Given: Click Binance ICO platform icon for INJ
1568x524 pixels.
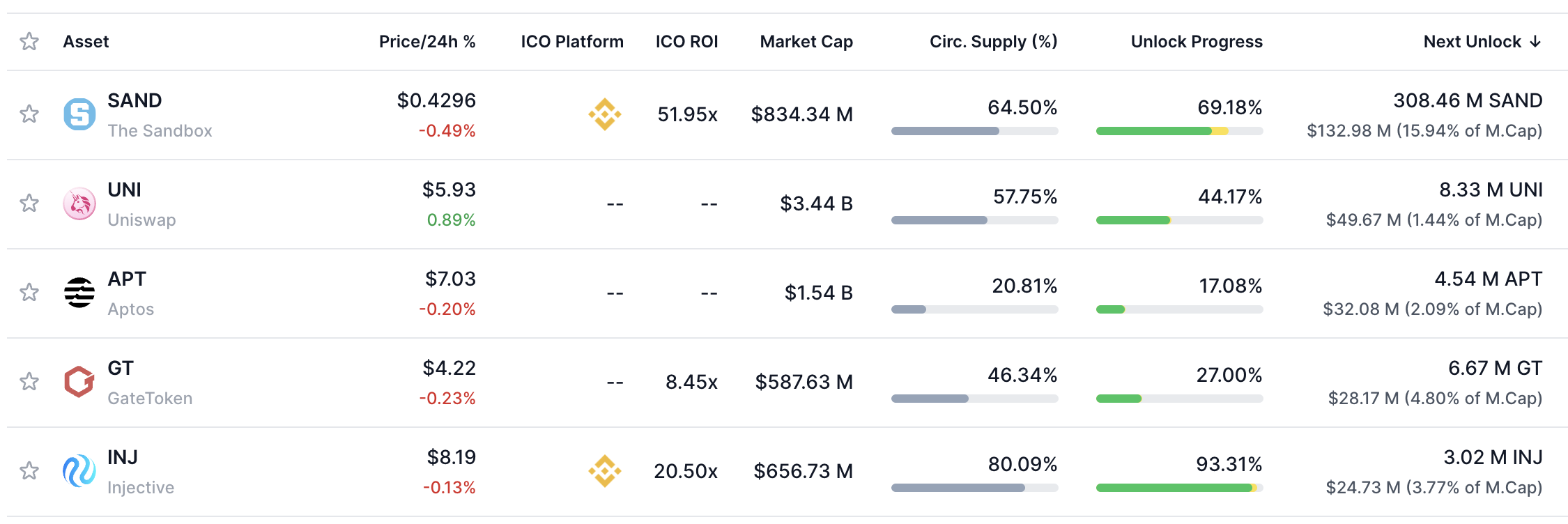Looking at the screenshot, I should [x=605, y=471].
